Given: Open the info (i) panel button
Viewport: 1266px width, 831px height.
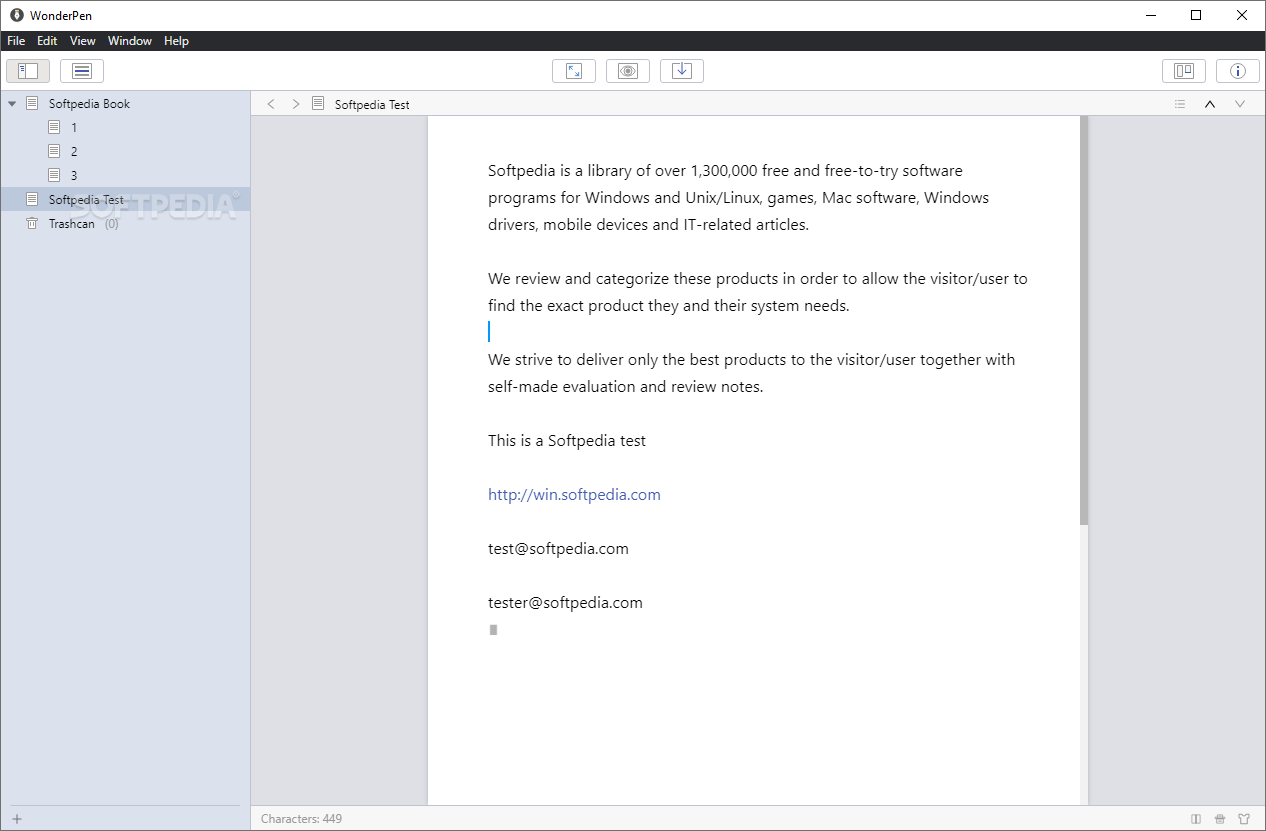Looking at the screenshot, I should [x=1238, y=71].
